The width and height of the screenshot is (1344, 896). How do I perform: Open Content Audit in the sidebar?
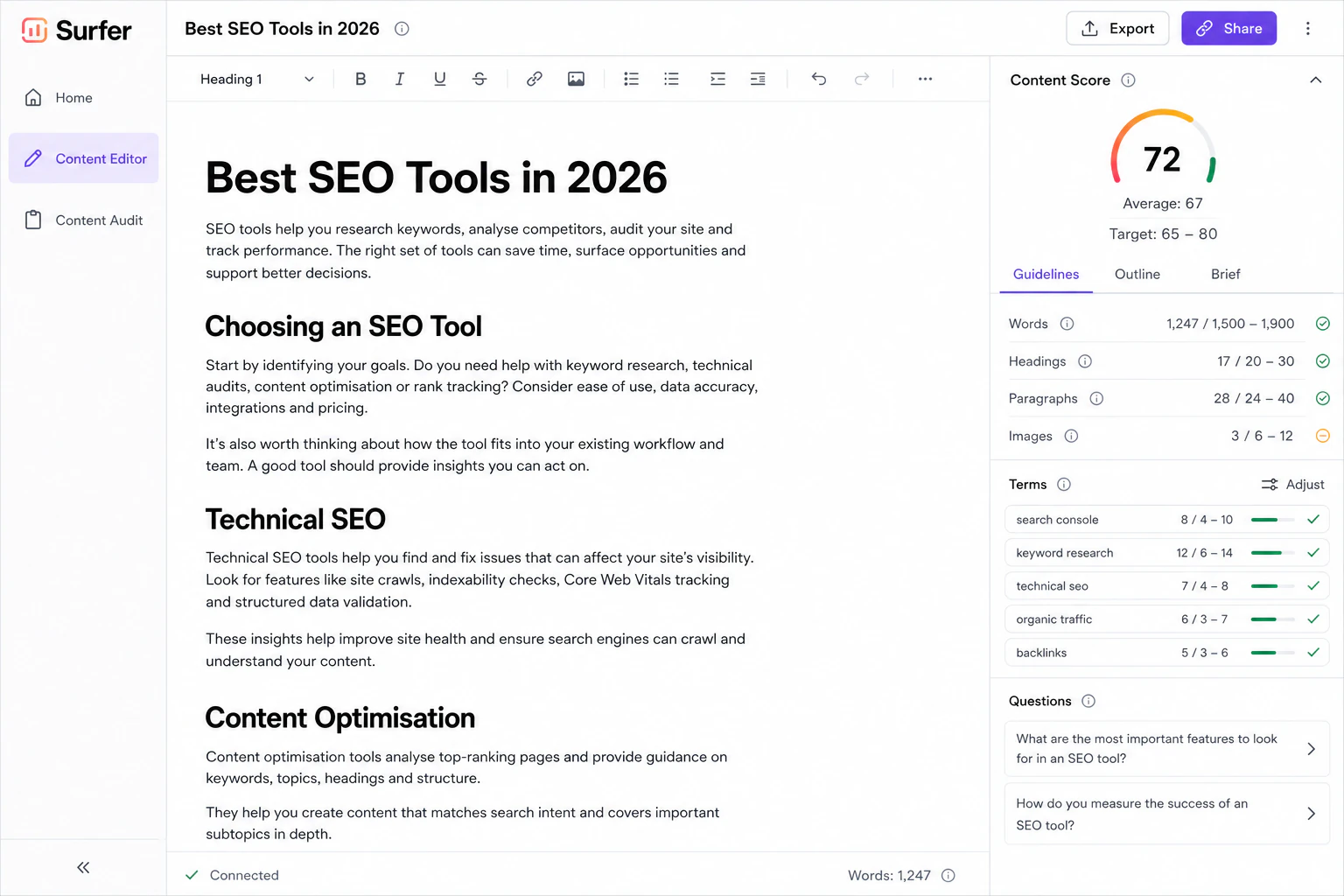coord(83,220)
